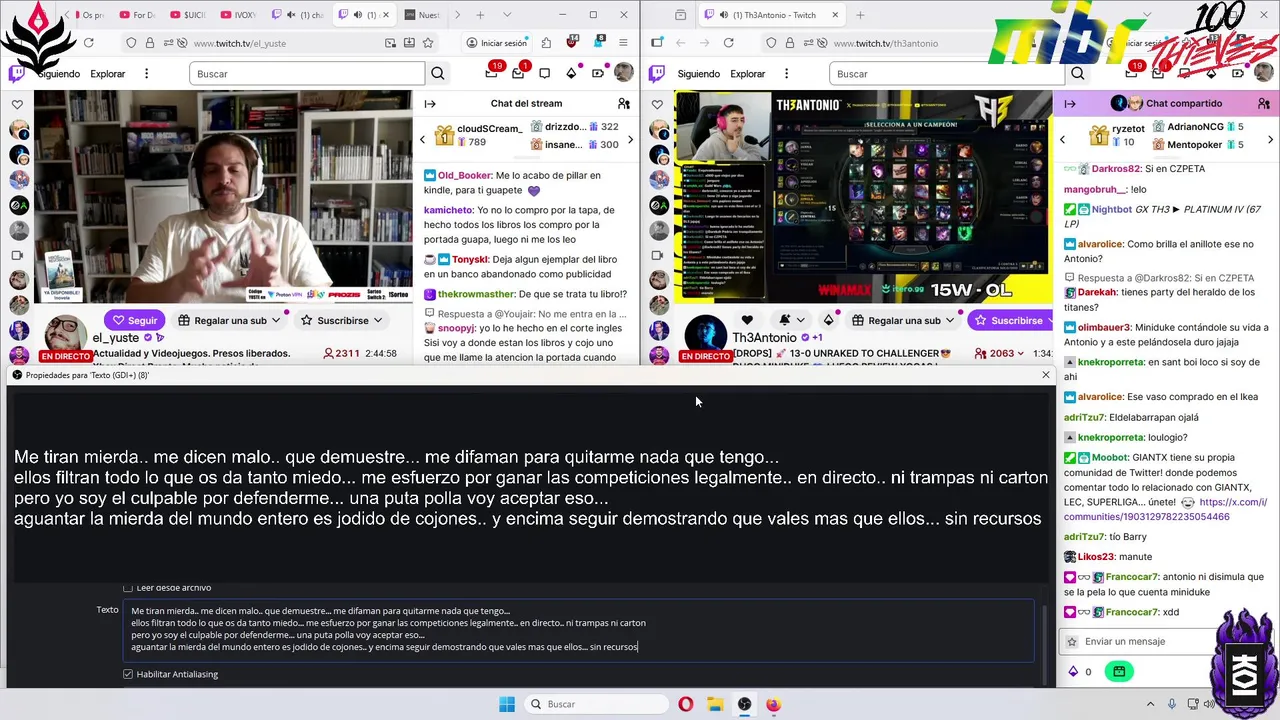Collapse the 'Chat del stream' panel arrow
Screen dimensions: 1280x720
430,103
